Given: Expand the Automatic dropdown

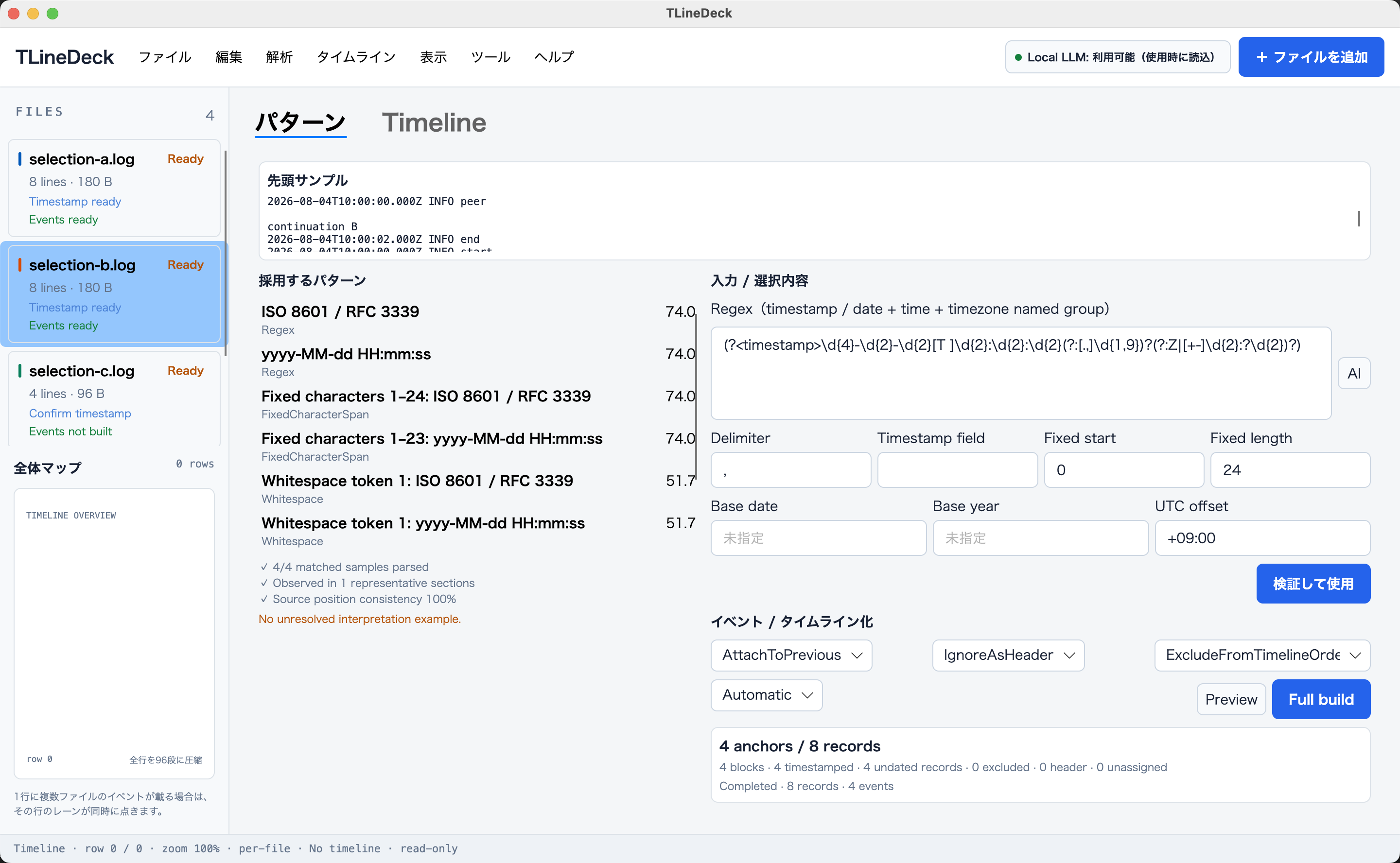Looking at the screenshot, I should pyautogui.click(x=766, y=695).
